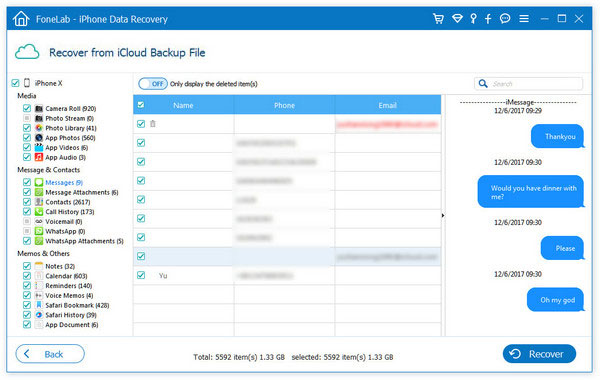This screenshot has width=600, height=380.
Task: Click the key register icon
Action: [473, 18]
